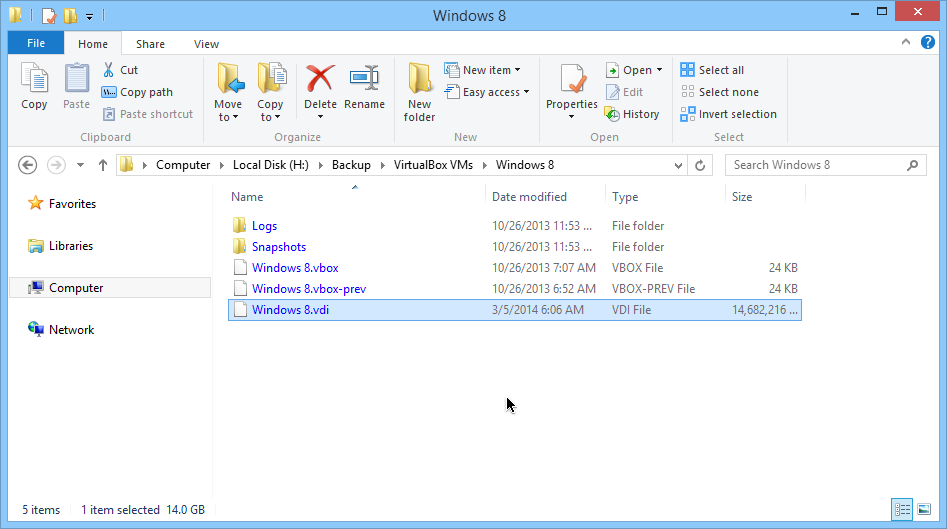The height and width of the screenshot is (529, 947).
Task: Click Copy path in the ribbon
Action: 138,92
